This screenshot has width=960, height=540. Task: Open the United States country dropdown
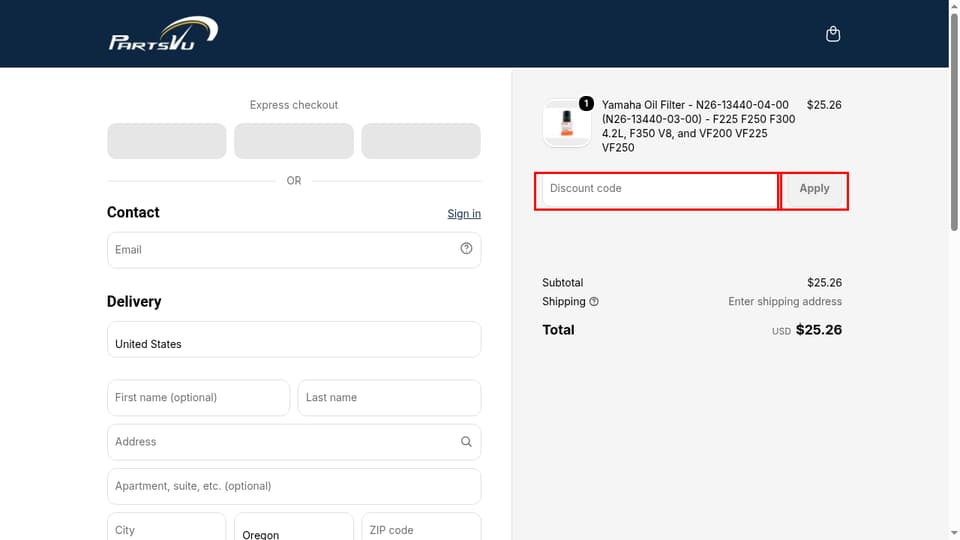[x=294, y=339]
